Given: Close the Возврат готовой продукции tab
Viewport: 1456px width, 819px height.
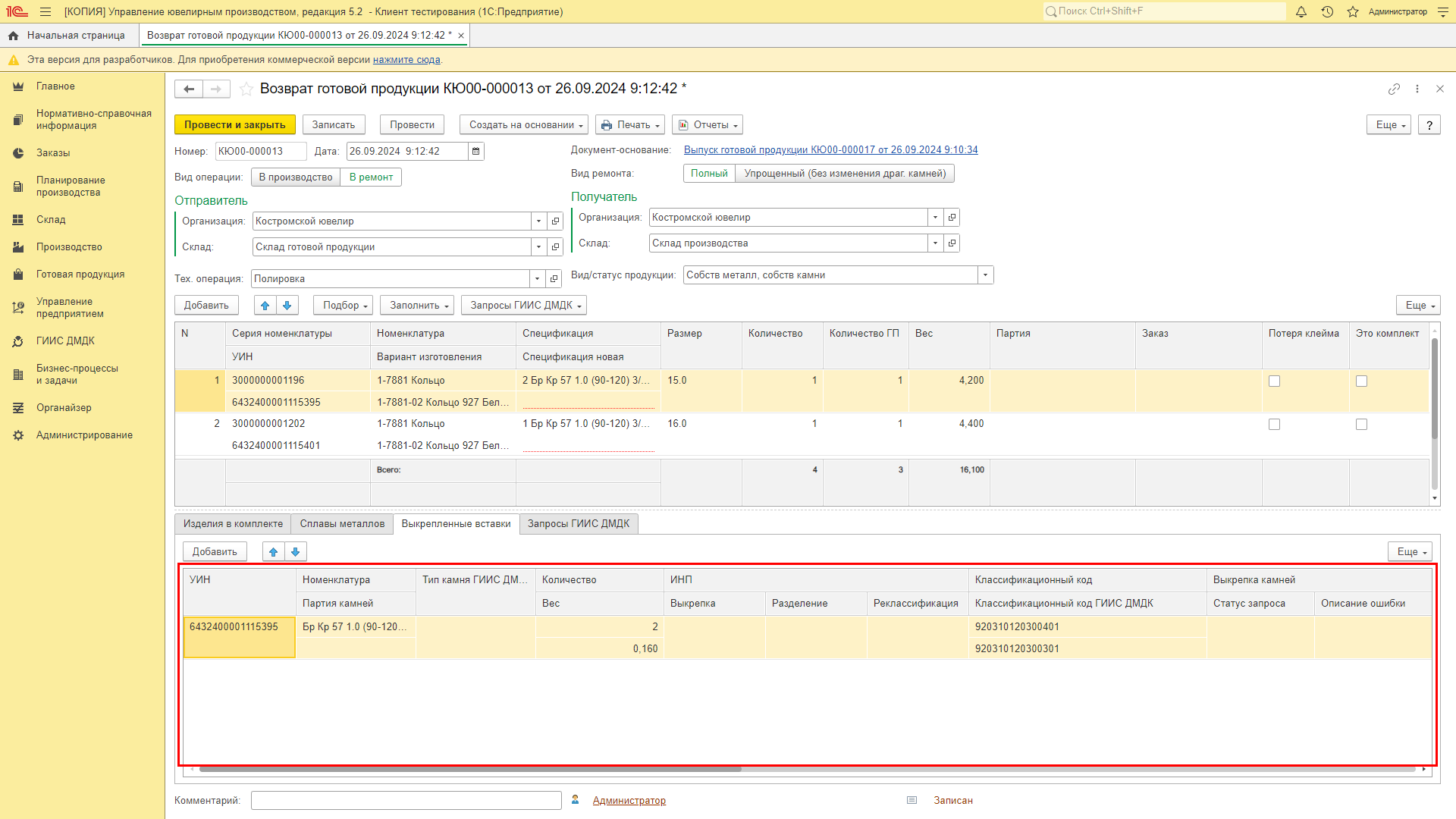Looking at the screenshot, I should coord(461,36).
